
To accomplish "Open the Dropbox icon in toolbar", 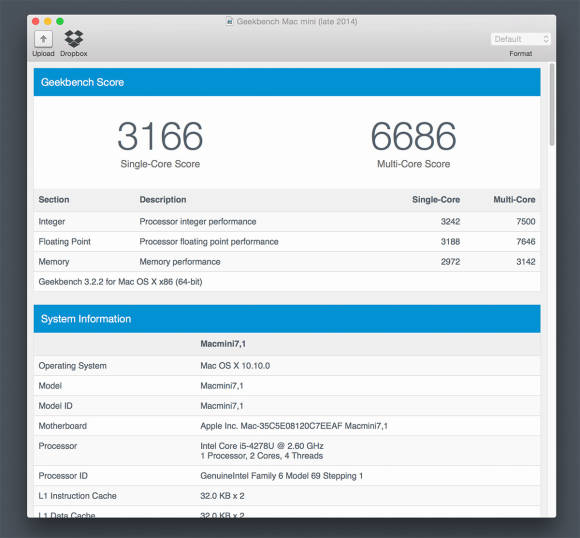I will [74, 38].
